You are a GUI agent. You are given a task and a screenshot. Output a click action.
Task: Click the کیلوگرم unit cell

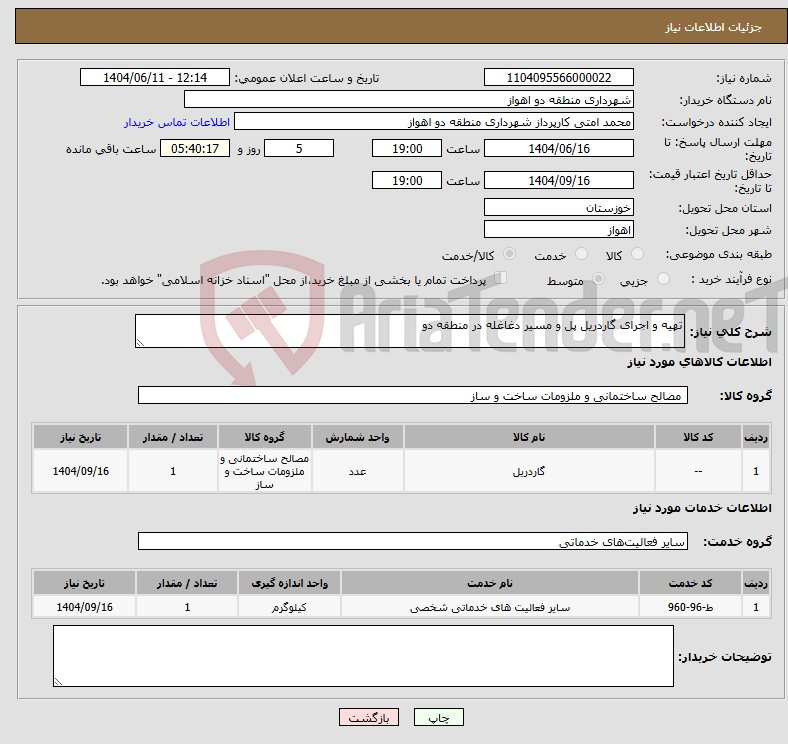(289, 607)
